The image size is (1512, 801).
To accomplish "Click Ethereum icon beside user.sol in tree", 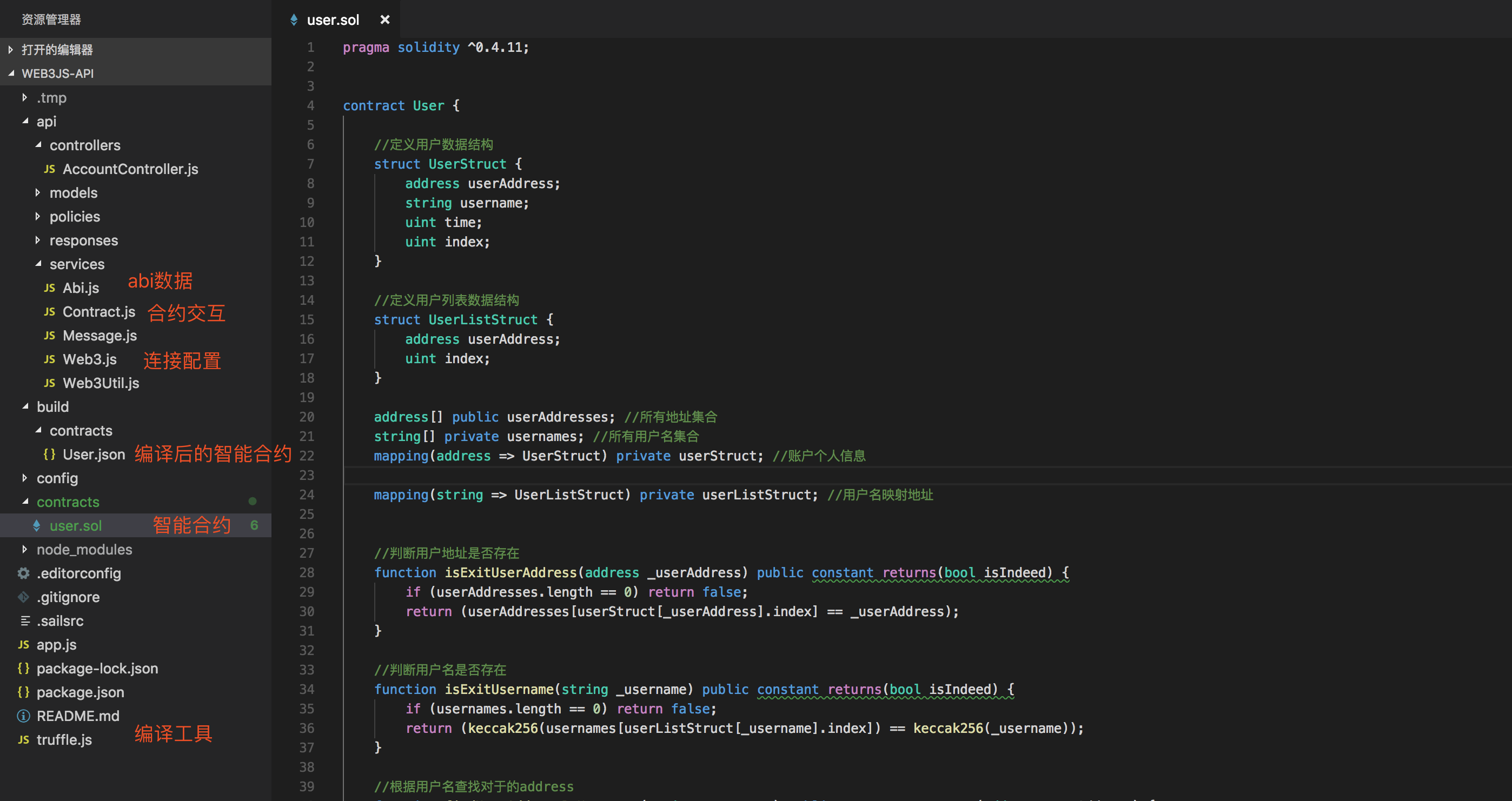I will point(36,526).
